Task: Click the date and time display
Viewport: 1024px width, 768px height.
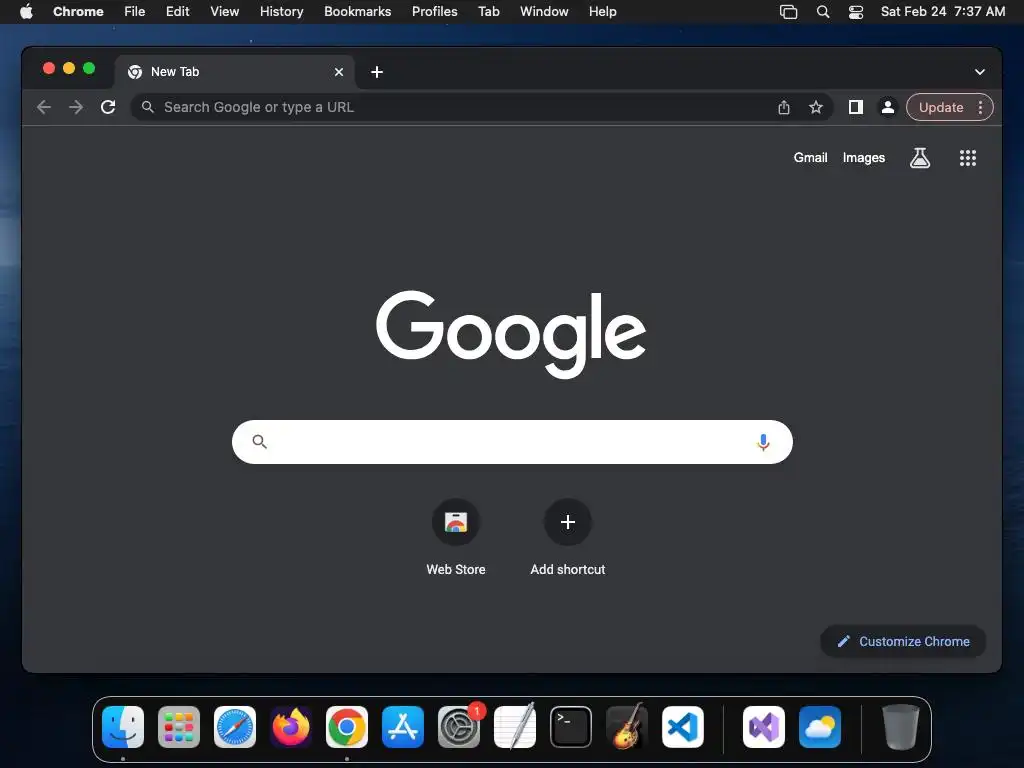Action: 942,11
